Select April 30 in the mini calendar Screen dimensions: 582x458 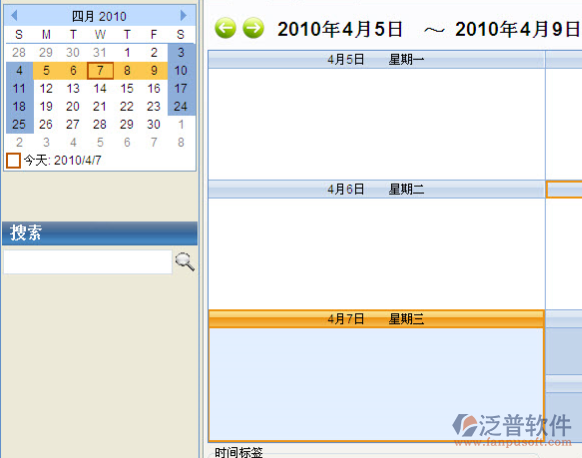tap(154, 124)
